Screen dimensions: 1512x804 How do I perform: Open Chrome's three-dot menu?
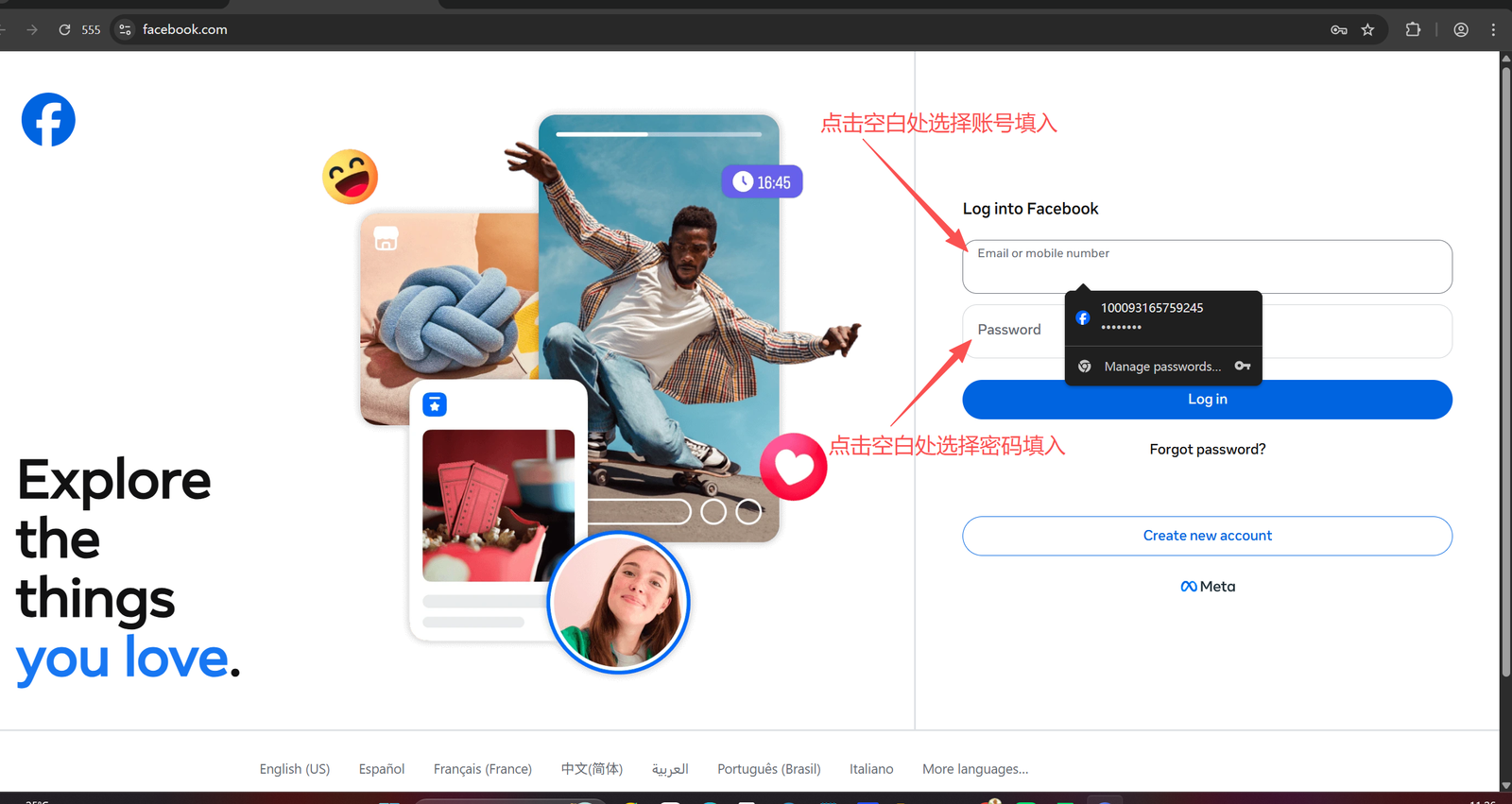click(x=1493, y=29)
